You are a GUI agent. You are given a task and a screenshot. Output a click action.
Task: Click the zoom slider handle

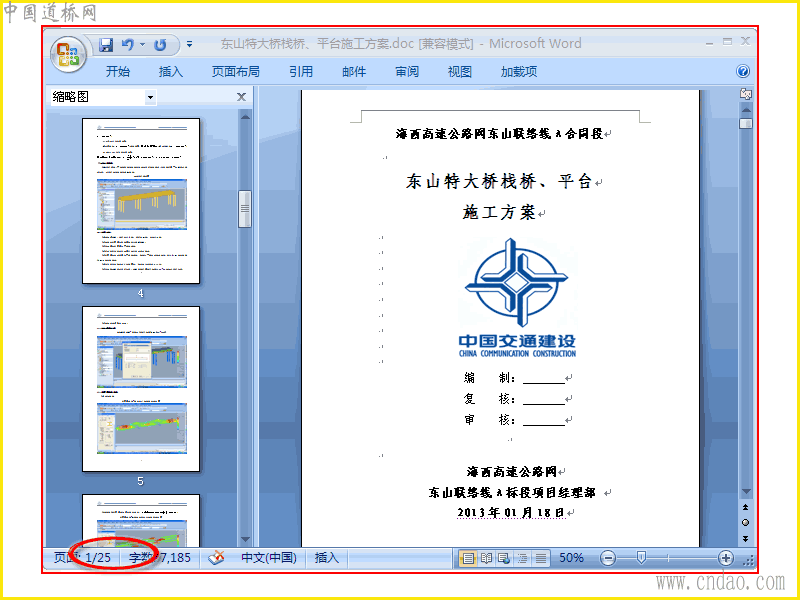[x=641, y=558]
